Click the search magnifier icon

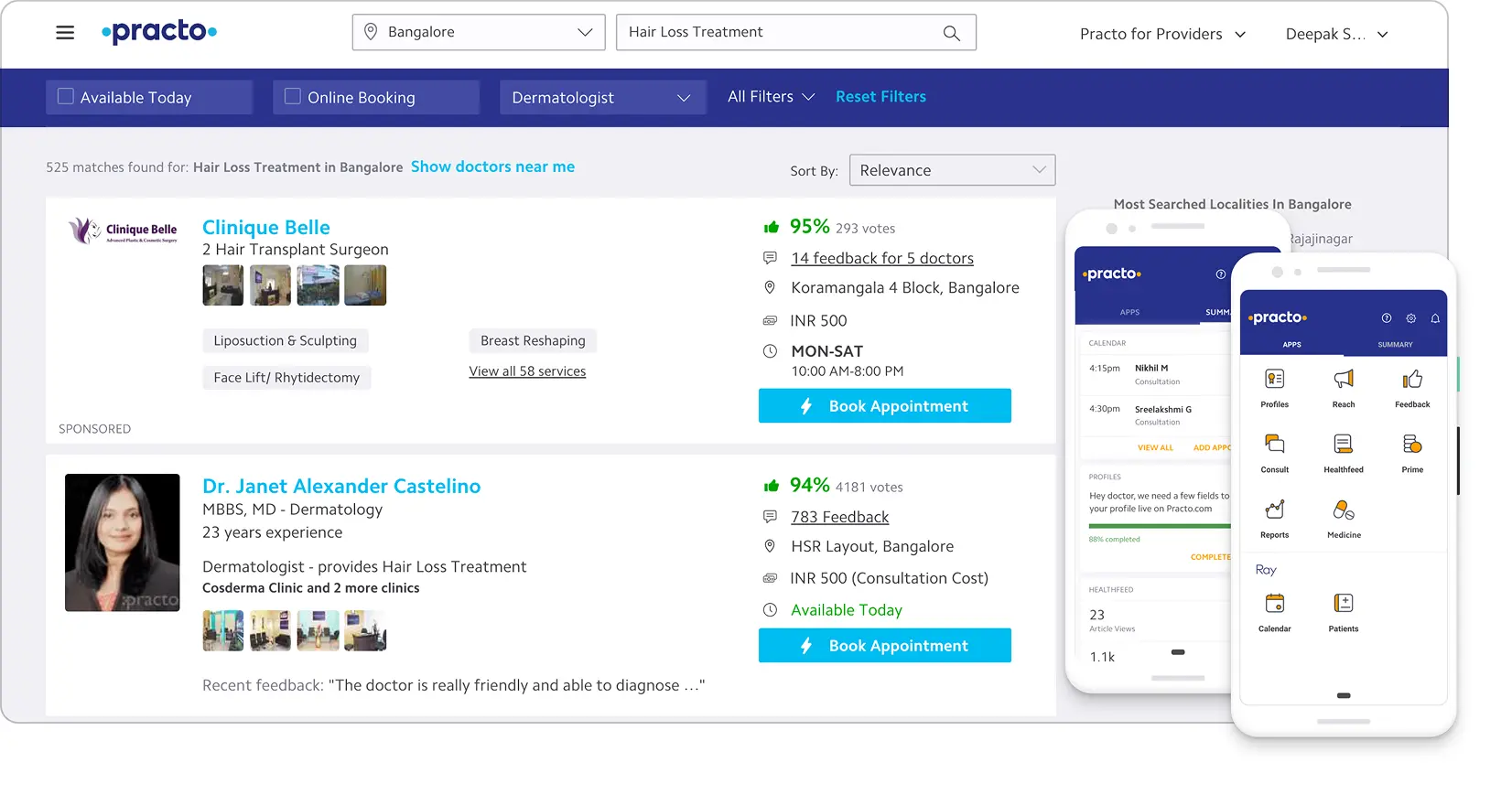[x=952, y=33]
